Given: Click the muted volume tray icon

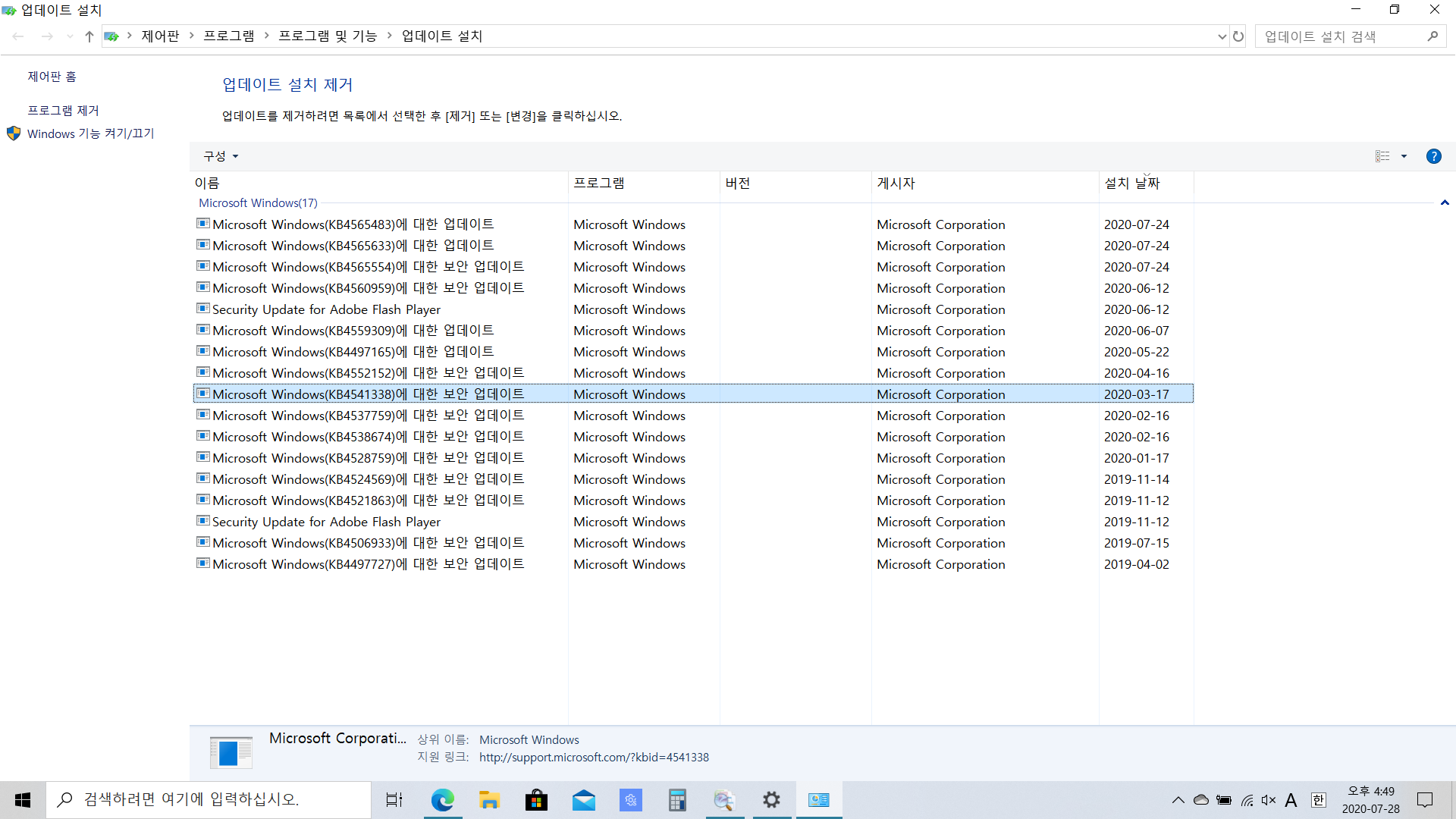Looking at the screenshot, I should [x=1269, y=800].
